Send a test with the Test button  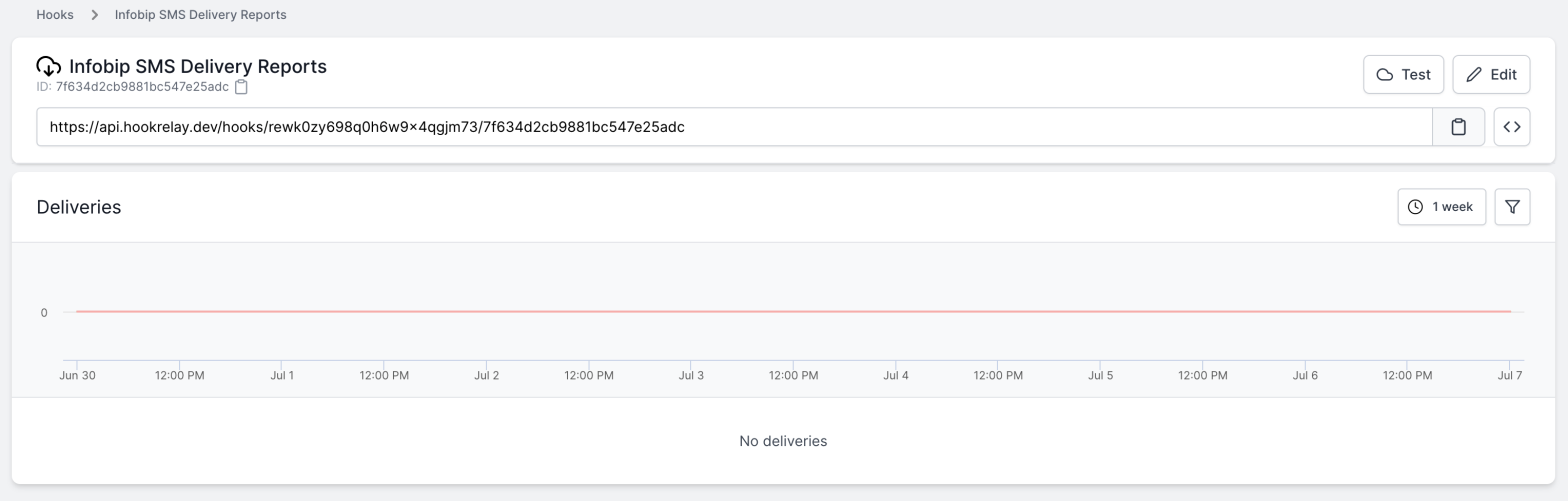point(1403,74)
